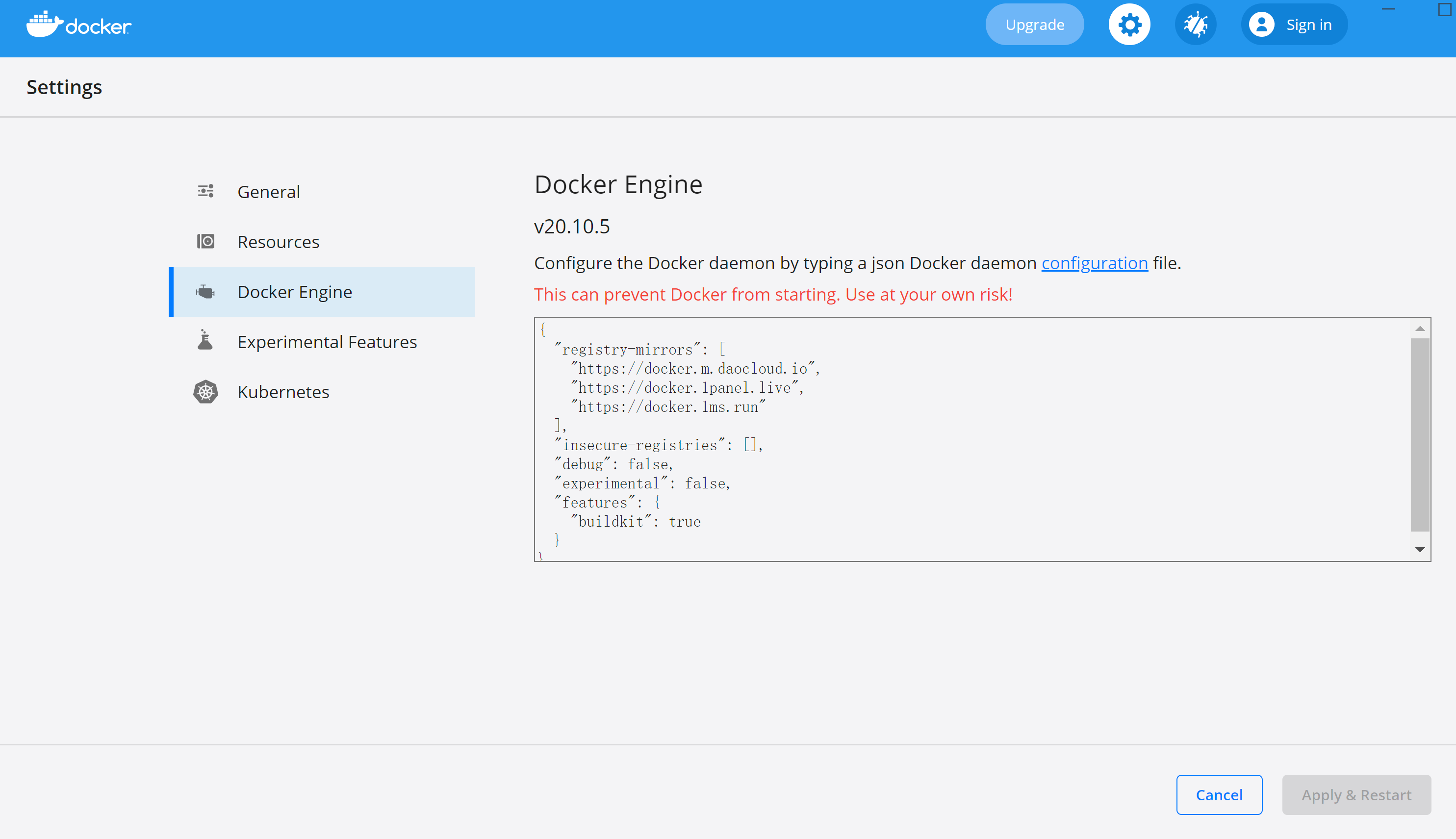Screen dimensions: 1456x839
Task: Click the Docker whale logo
Action: click(79, 24)
